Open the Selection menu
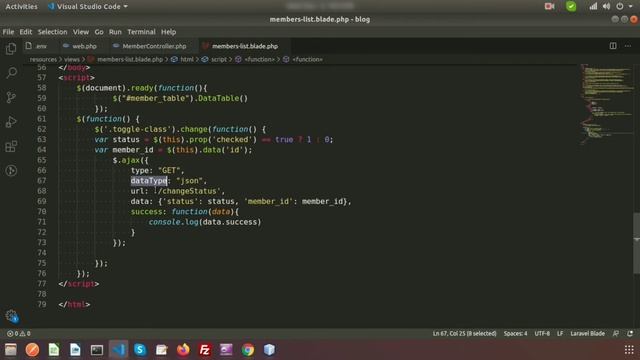The image size is (640, 360). (x=52, y=32)
